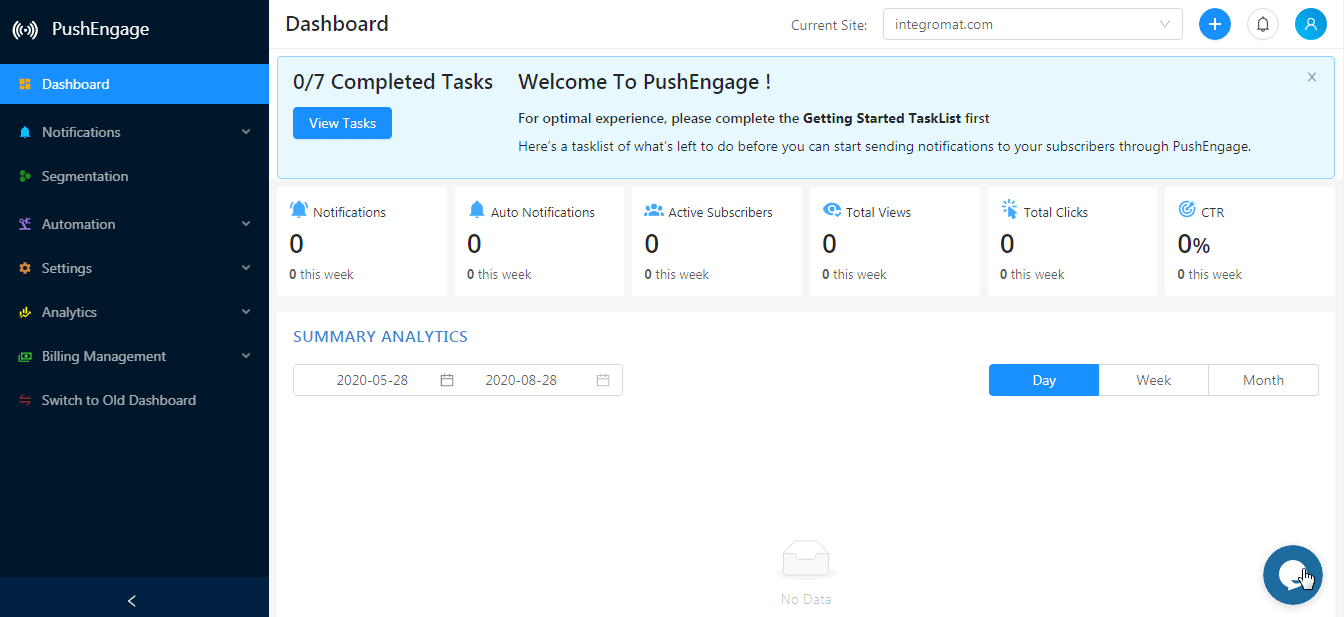This screenshot has width=1344, height=617.
Task: Click the end date calendar icon
Action: tap(603, 380)
